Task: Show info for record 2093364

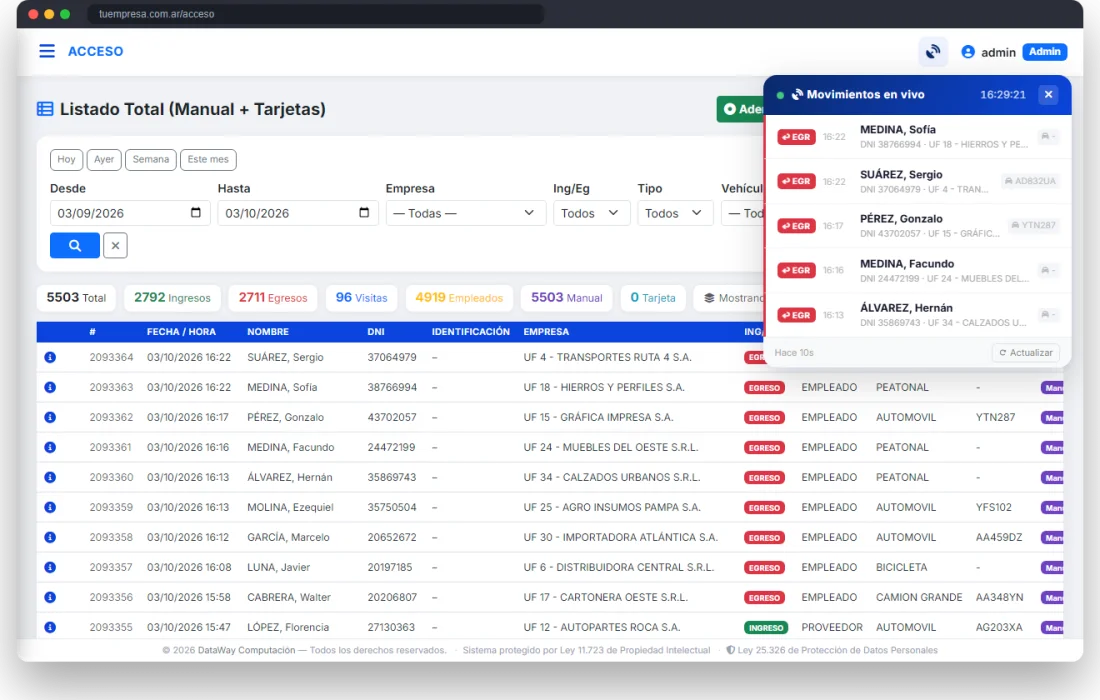Action: click(50, 357)
